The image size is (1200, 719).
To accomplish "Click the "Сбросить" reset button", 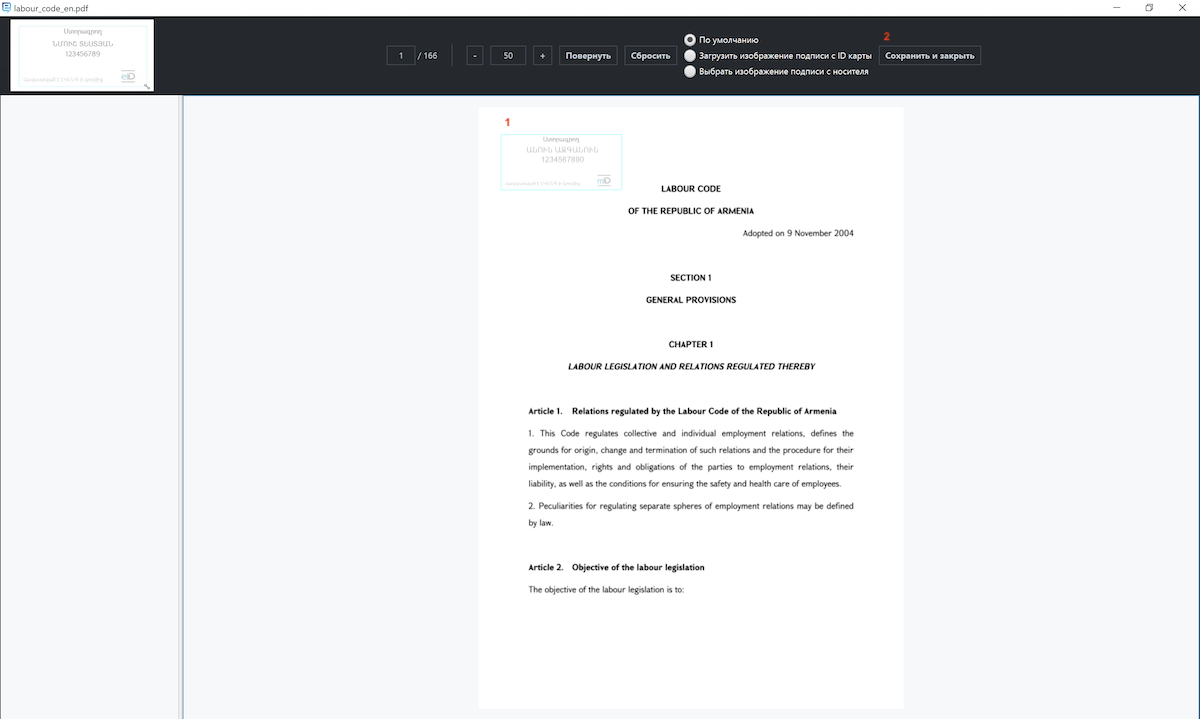I will click(650, 56).
